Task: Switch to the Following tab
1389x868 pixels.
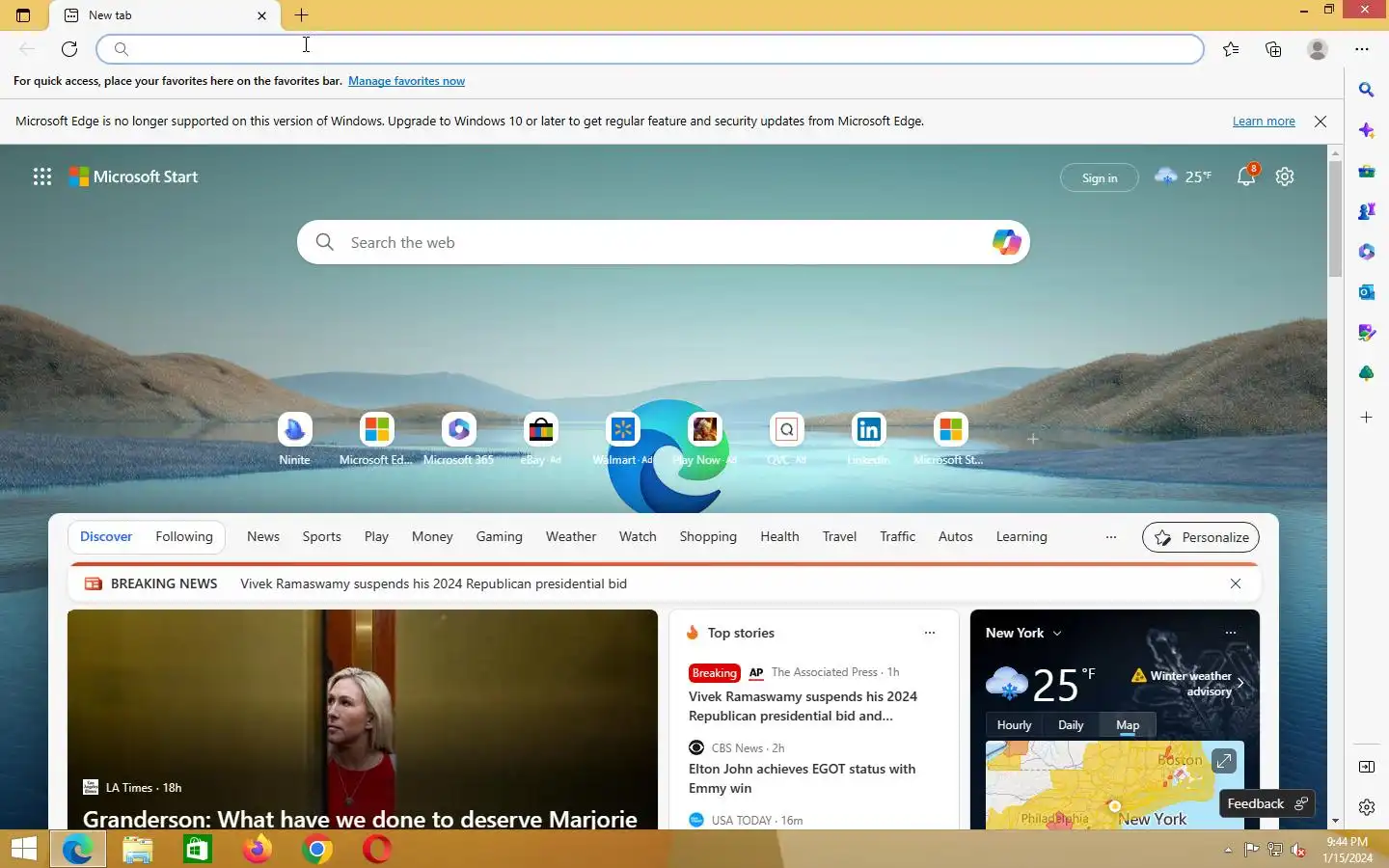Action: (x=184, y=536)
